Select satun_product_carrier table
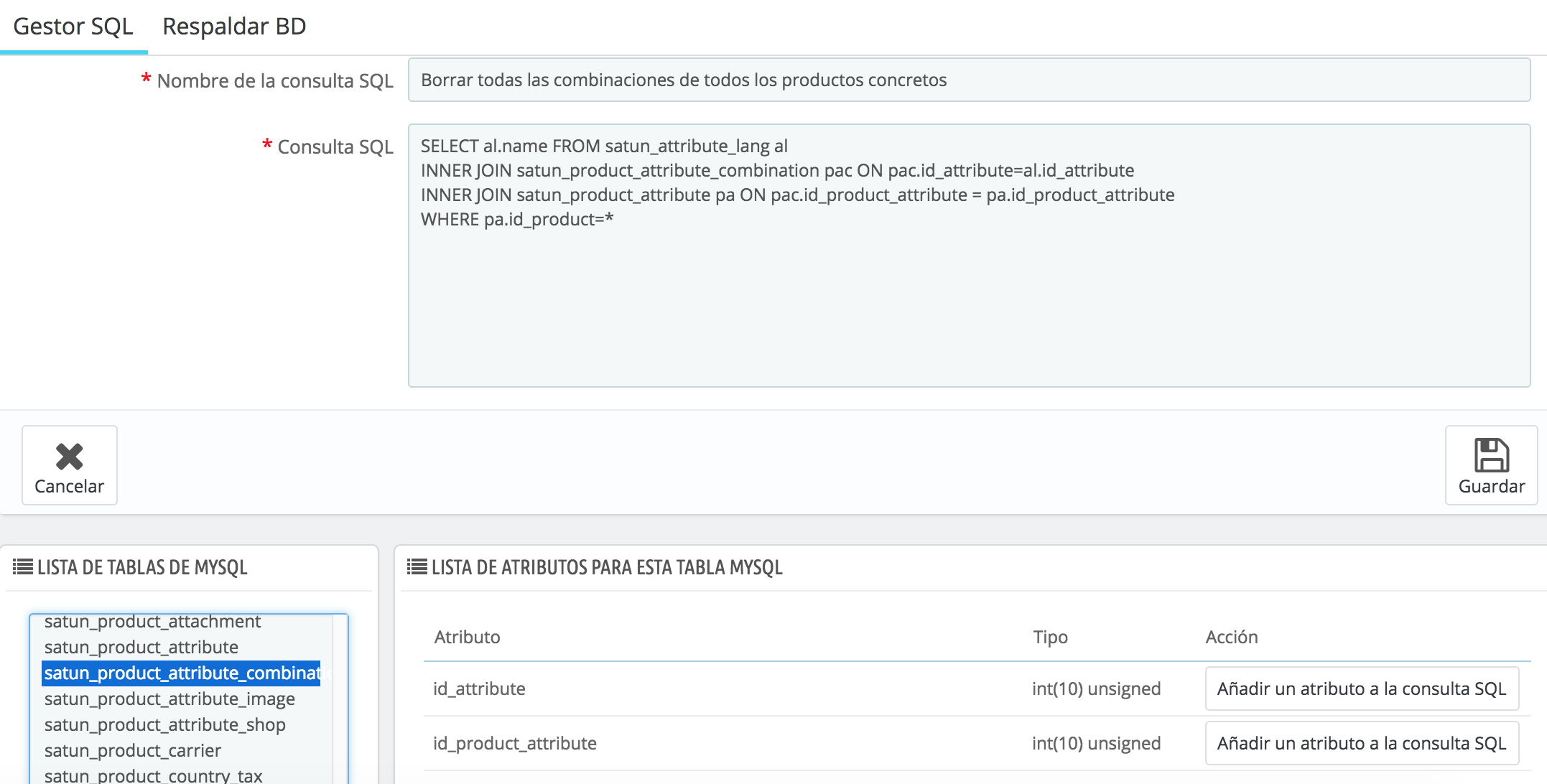 (133, 750)
